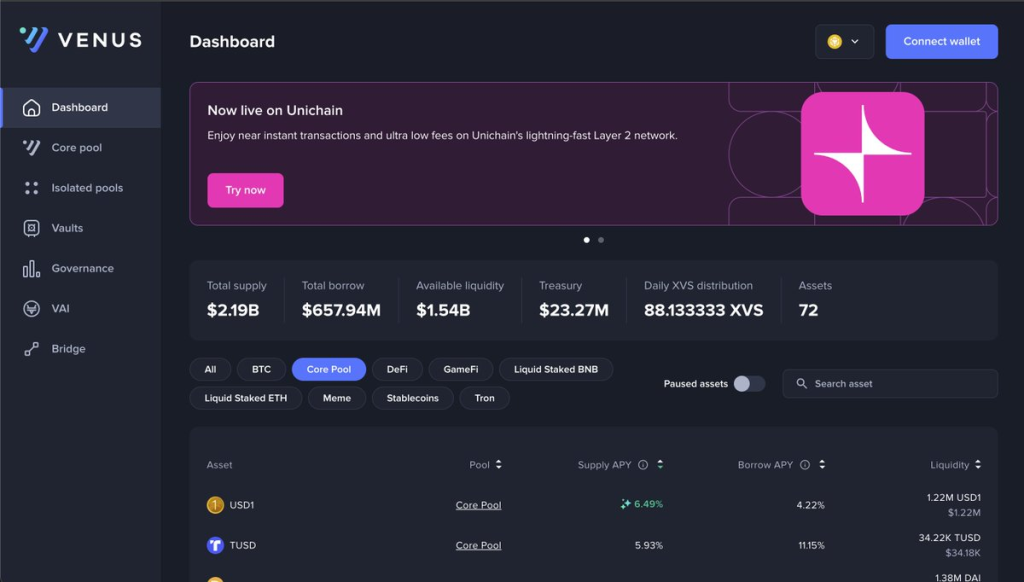1024x582 pixels.
Task: Select the Liquid Staked BNB filter
Action: pos(555,369)
